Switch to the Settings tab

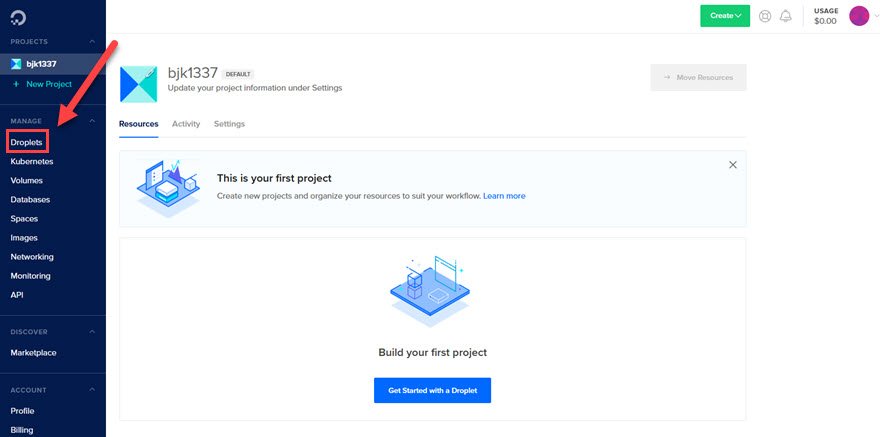coord(229,124)
